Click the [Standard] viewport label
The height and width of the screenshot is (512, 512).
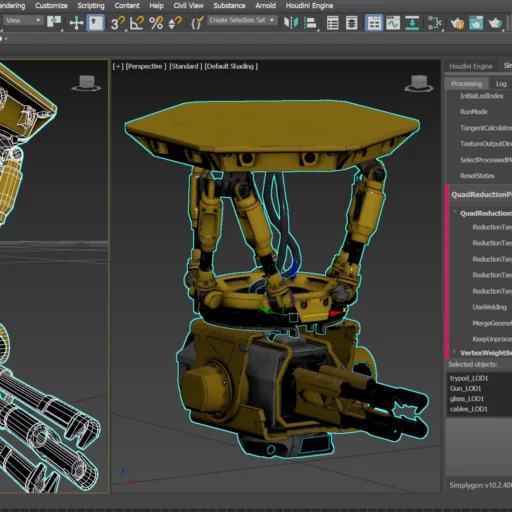click(x=186, y=66)
